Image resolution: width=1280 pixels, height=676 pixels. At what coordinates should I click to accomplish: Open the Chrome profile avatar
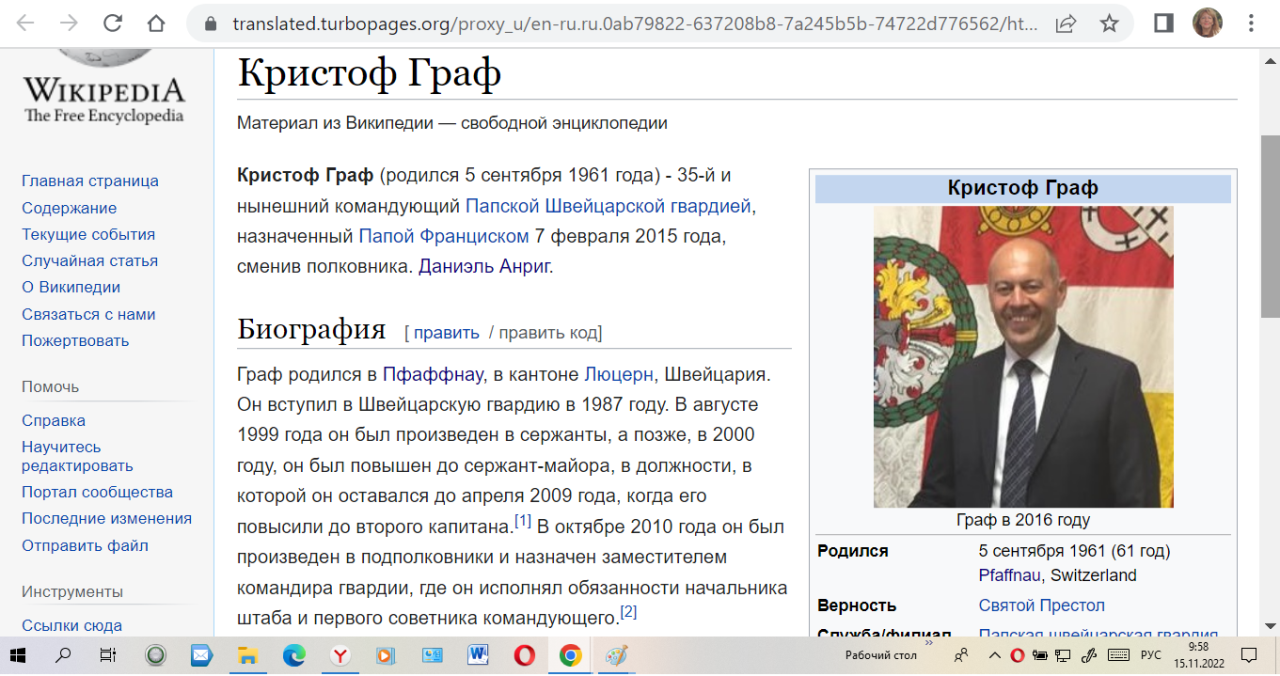pos(1207,23)
